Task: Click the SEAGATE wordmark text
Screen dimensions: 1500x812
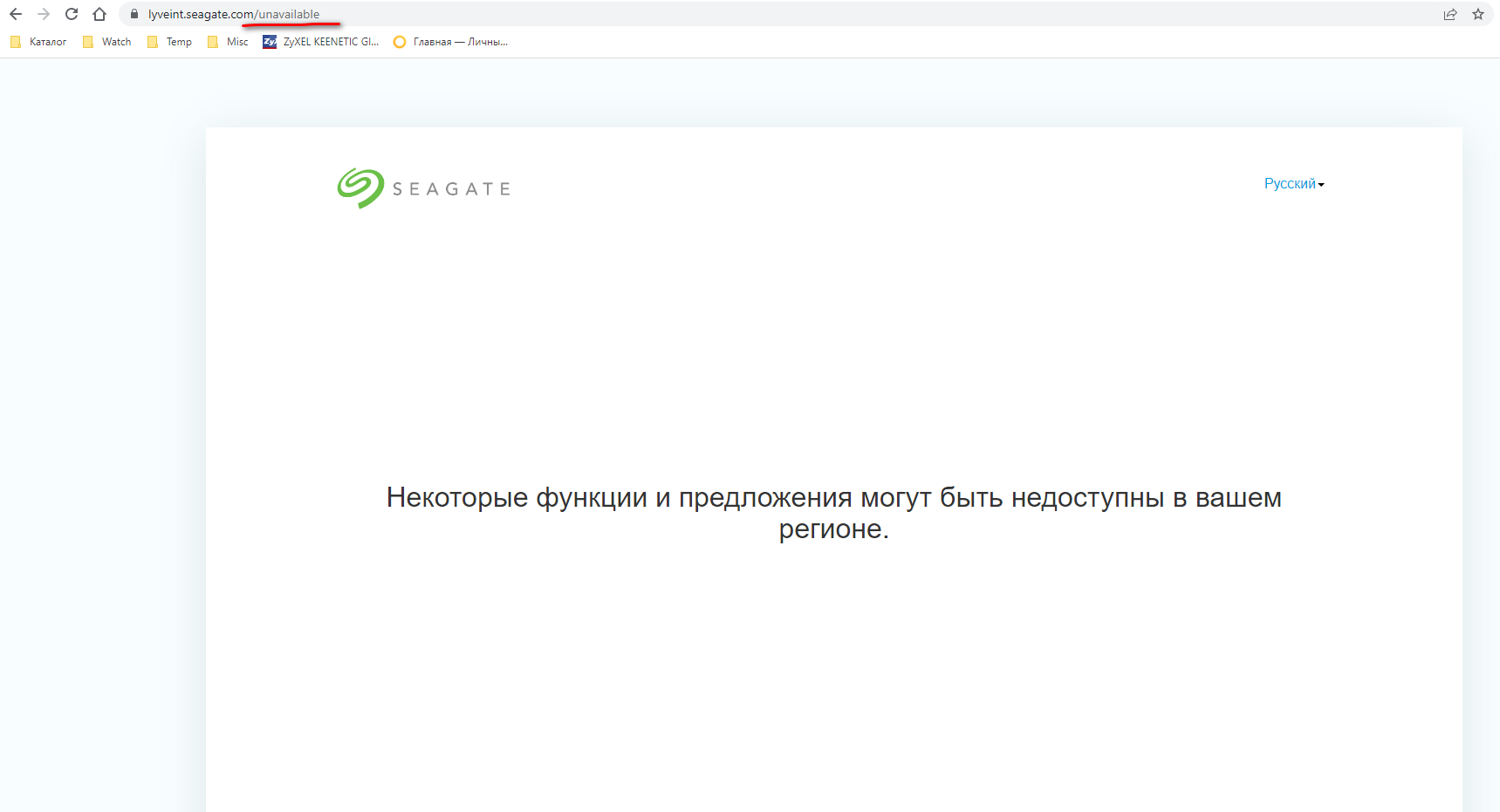Action: tap(451, 189)
